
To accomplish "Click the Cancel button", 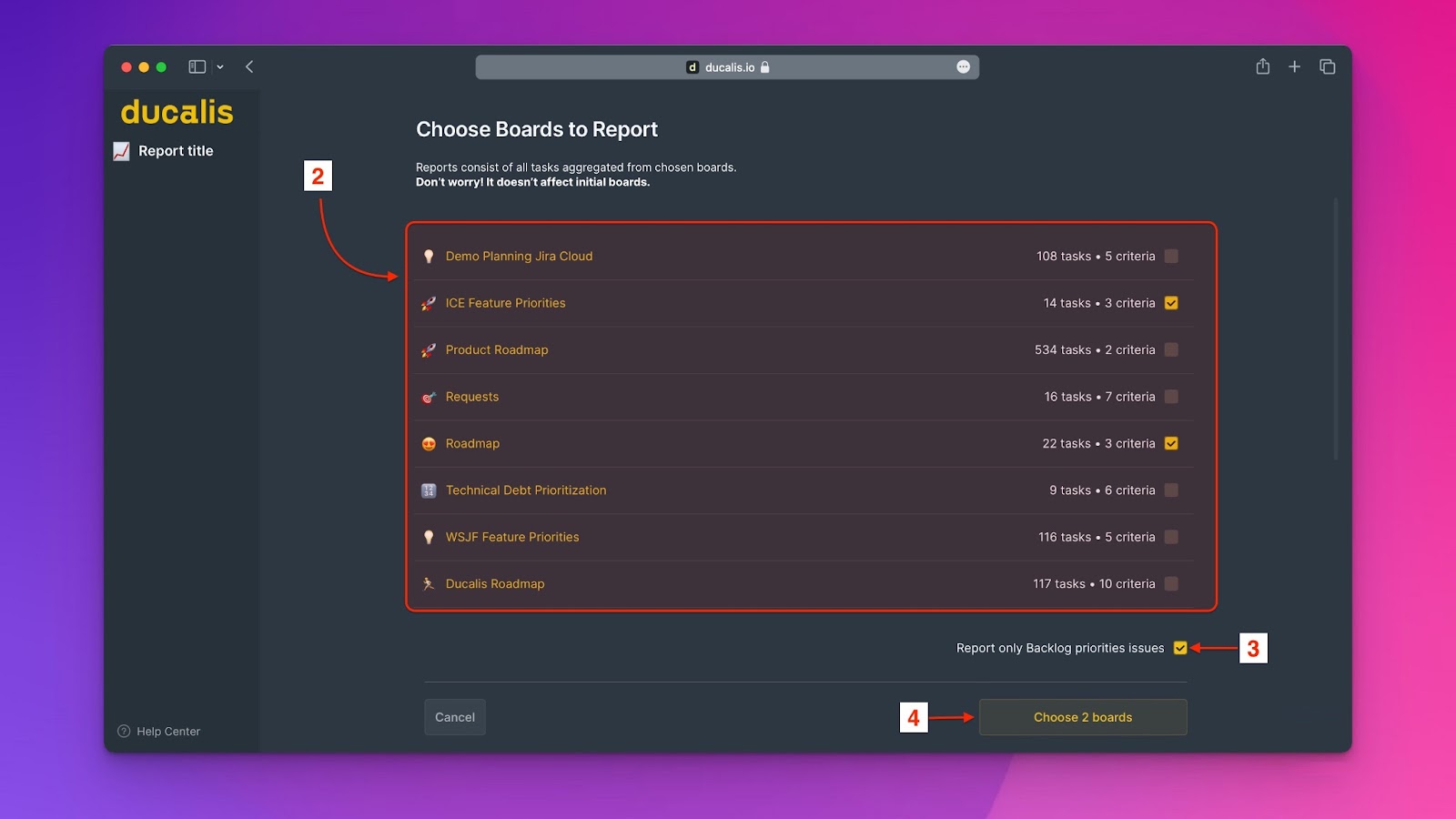I will (x=455, y=717).
